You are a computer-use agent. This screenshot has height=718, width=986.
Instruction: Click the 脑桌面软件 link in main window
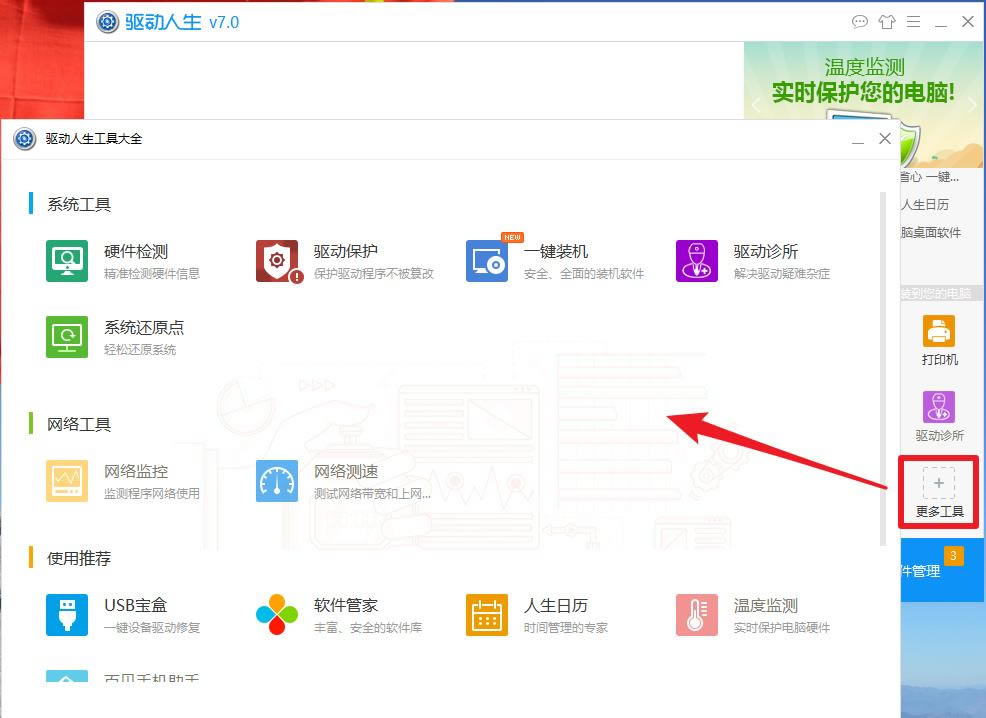(931, 233)
